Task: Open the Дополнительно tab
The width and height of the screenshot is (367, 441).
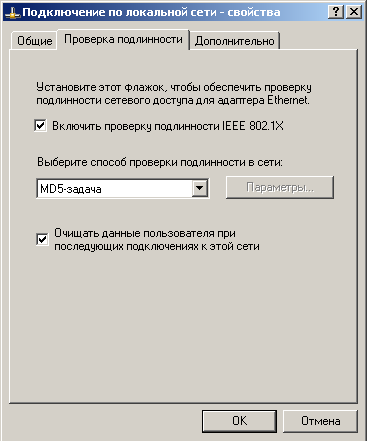Action: [234, 41]
